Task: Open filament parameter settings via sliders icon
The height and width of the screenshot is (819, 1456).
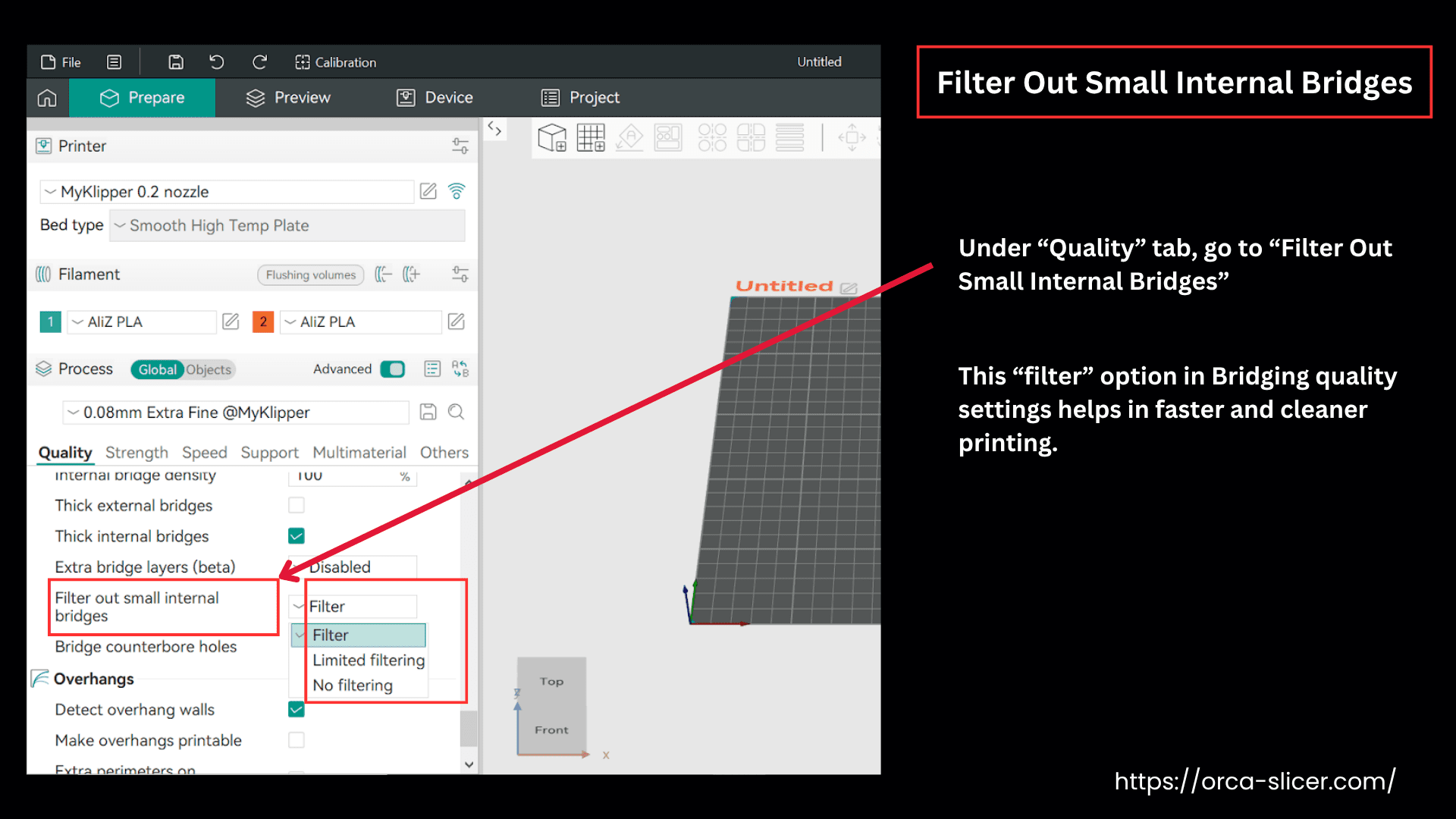Action: point(460,275)
